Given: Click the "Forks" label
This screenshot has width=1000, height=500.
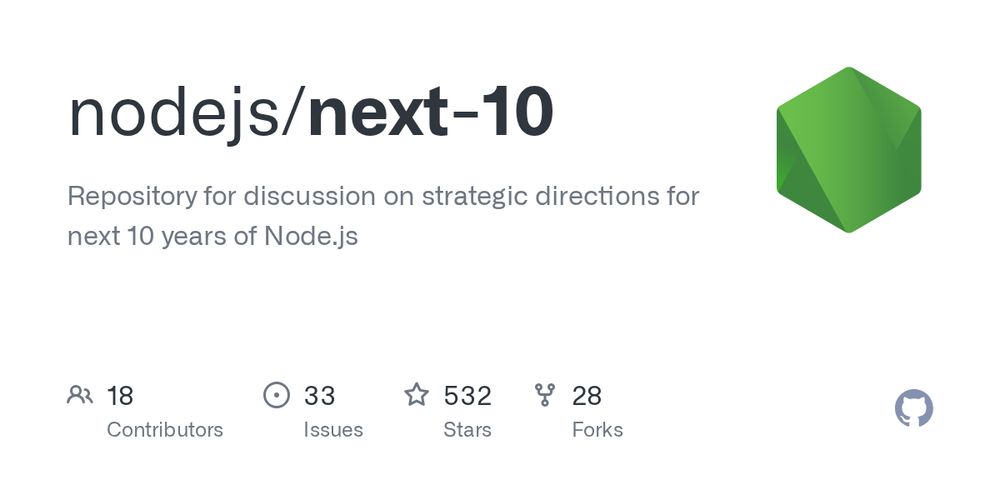Looking at the screenshot, I should pos(597,430).
